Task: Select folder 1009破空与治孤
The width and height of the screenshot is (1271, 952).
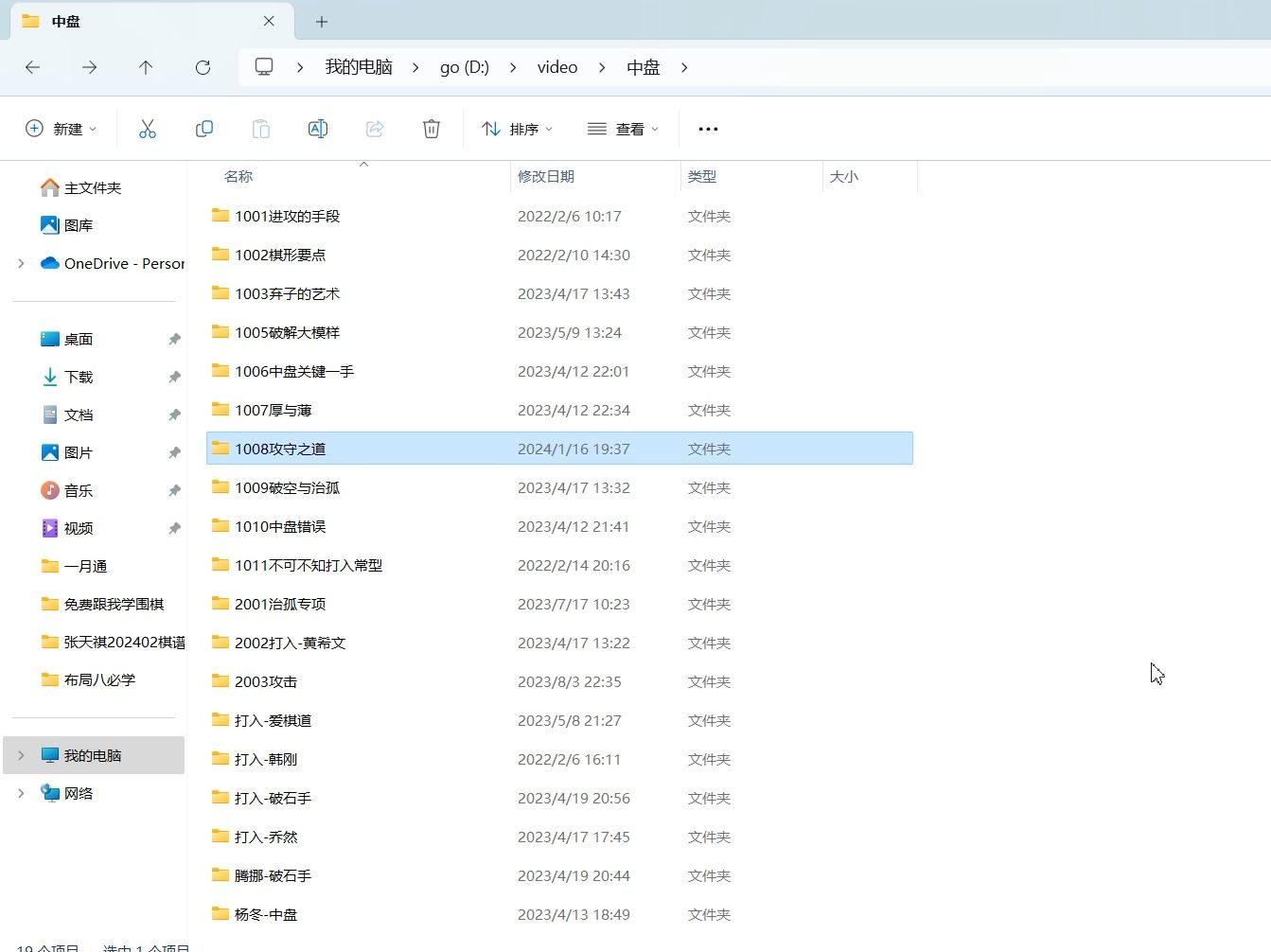Action: pos(559,487)
